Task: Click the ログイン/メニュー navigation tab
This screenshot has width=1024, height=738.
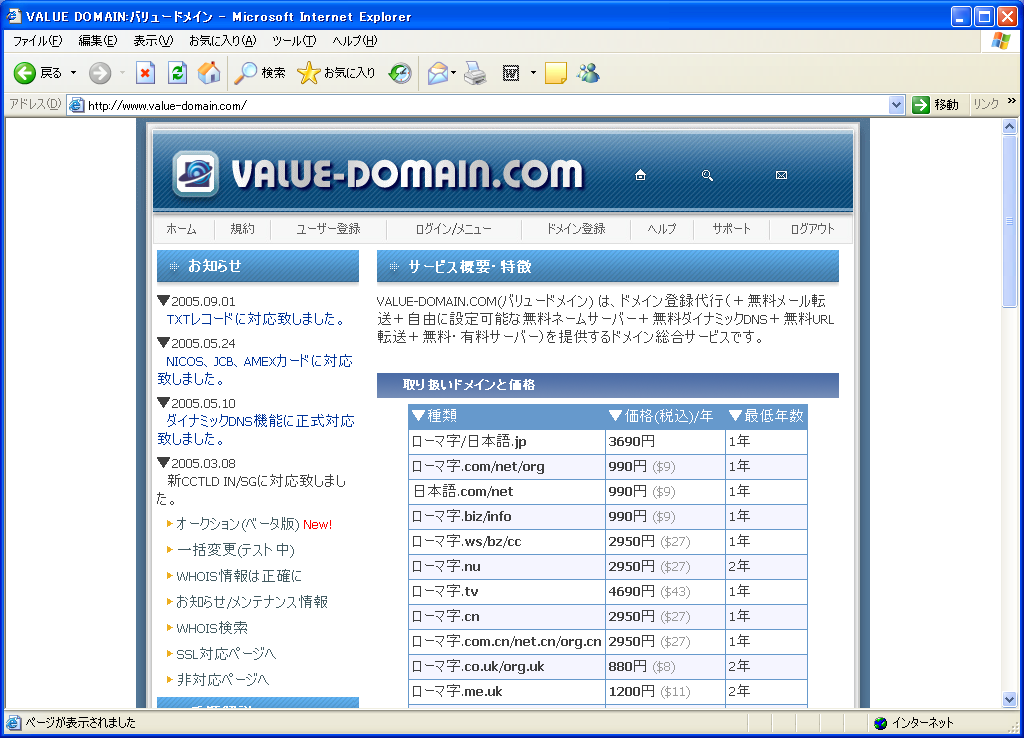Action: pyautogui.click(x=453, y=229)
